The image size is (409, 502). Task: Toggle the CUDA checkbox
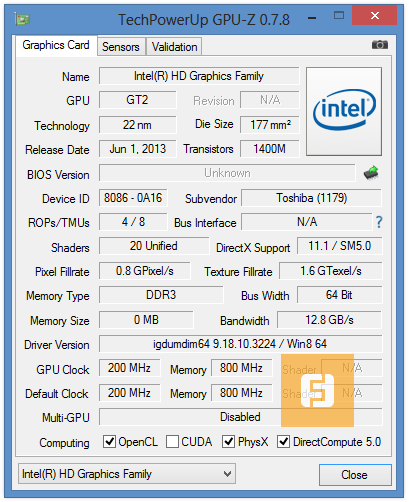(x=172, y=442)
